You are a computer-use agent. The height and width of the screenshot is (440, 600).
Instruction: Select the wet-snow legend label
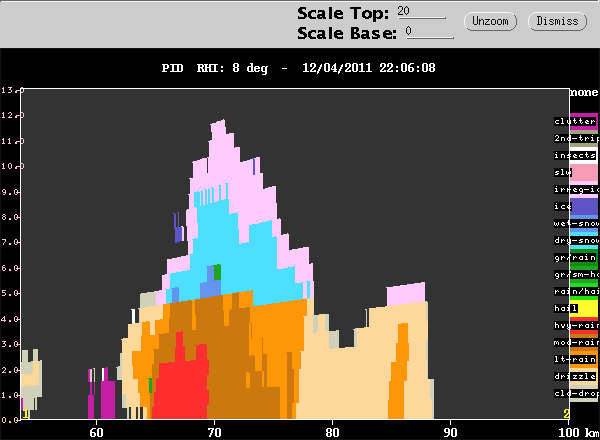tap(576, 223)
